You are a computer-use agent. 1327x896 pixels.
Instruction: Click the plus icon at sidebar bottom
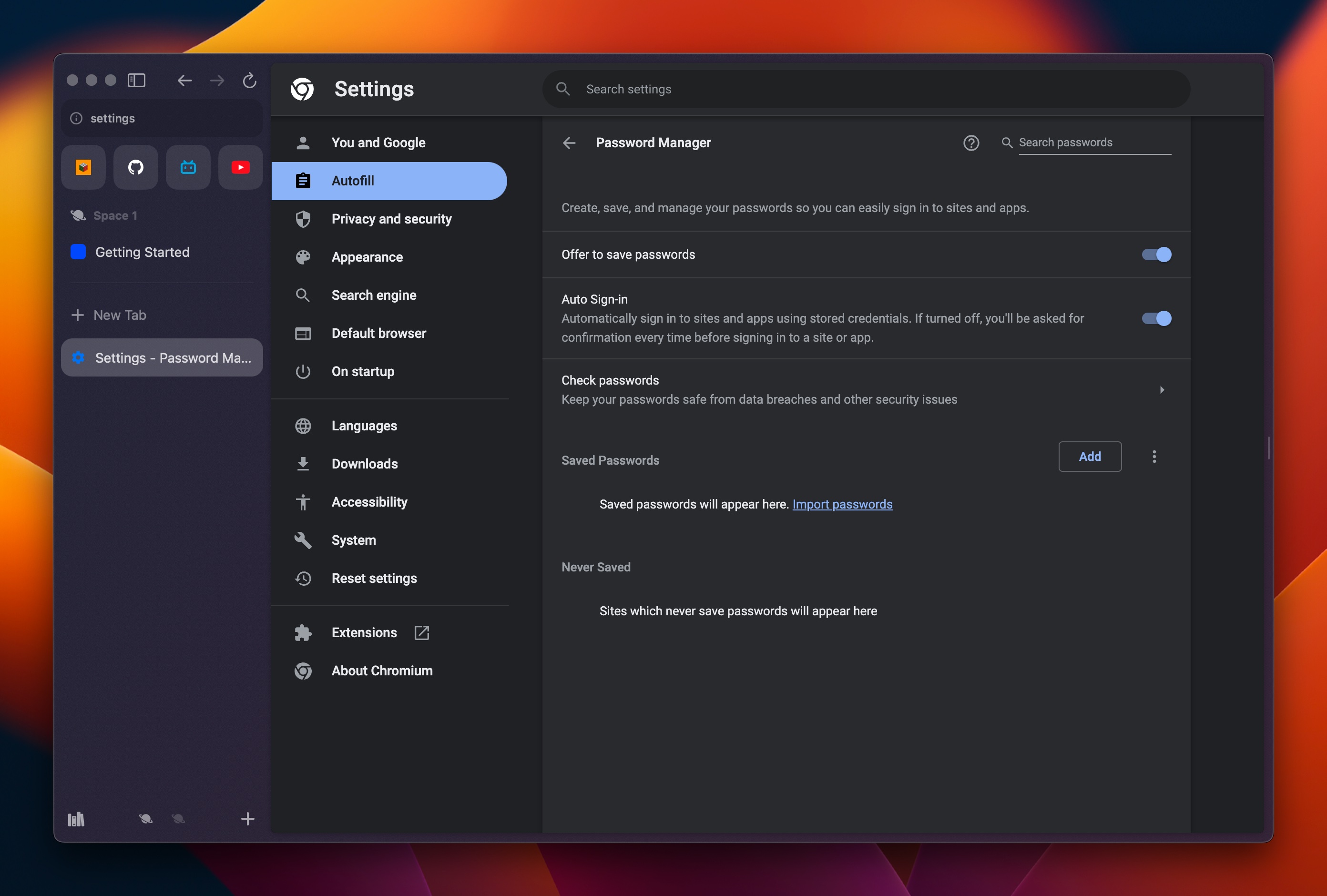click(247, 819)
